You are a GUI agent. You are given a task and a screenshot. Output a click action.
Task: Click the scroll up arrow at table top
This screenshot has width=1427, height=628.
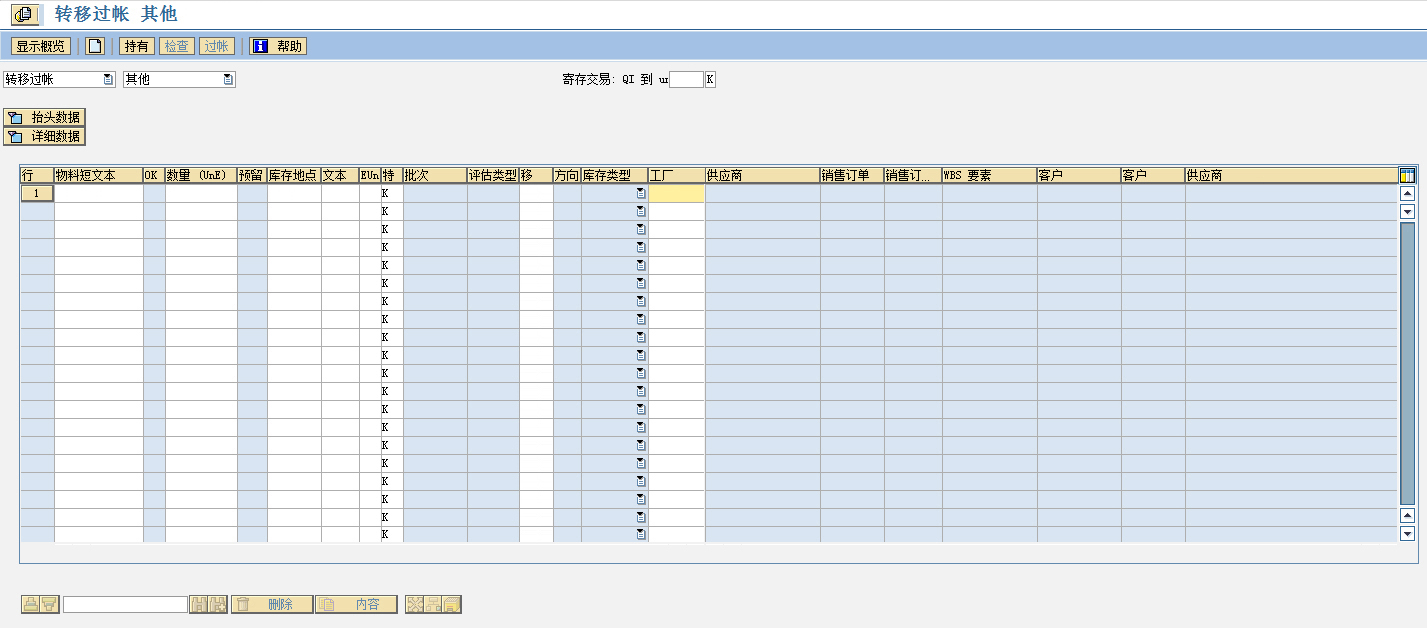coord(1407,194)
